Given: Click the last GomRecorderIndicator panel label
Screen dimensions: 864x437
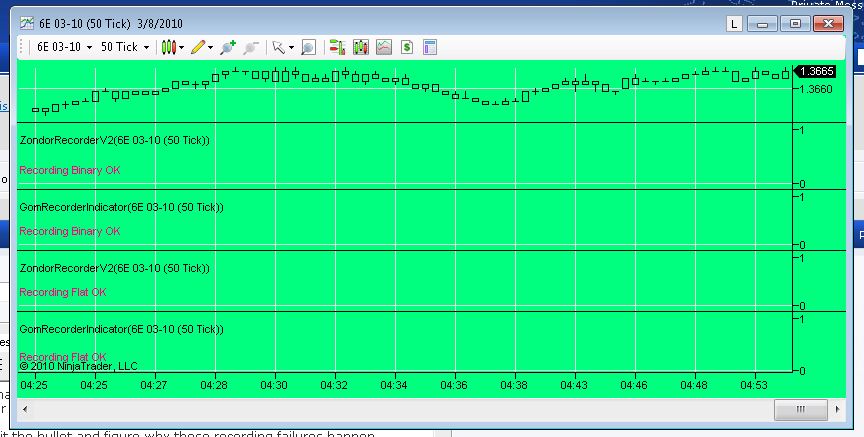Looking at the screenshot, I should point(122,329).
